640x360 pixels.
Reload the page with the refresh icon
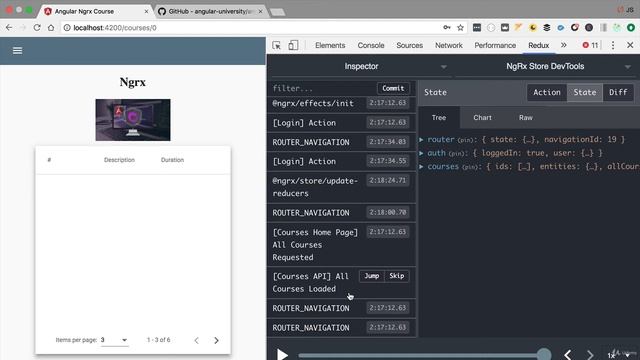coord(37,28)
